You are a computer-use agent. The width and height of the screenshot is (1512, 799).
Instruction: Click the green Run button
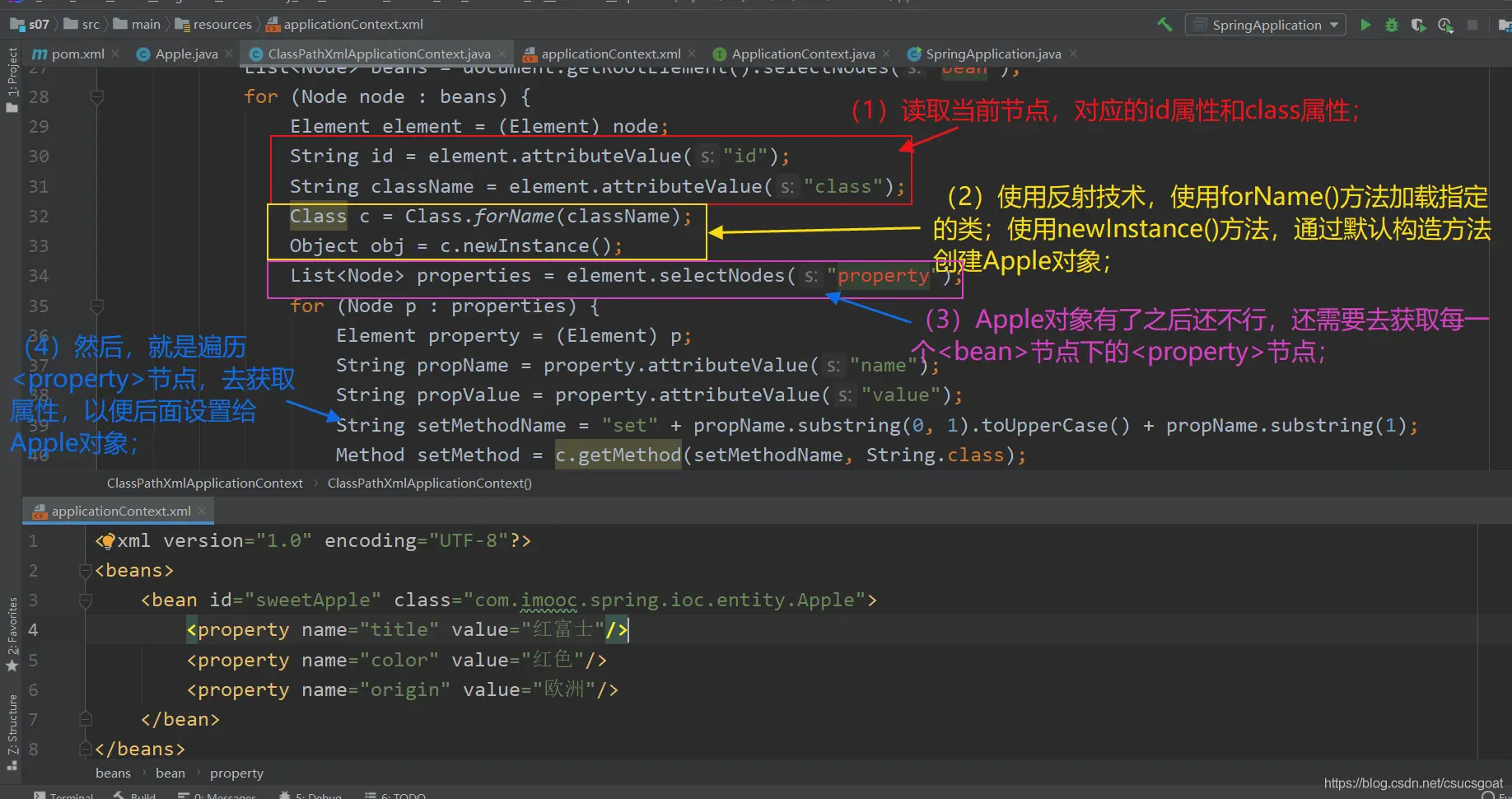pyautogui.click(x=1365, y=25)
